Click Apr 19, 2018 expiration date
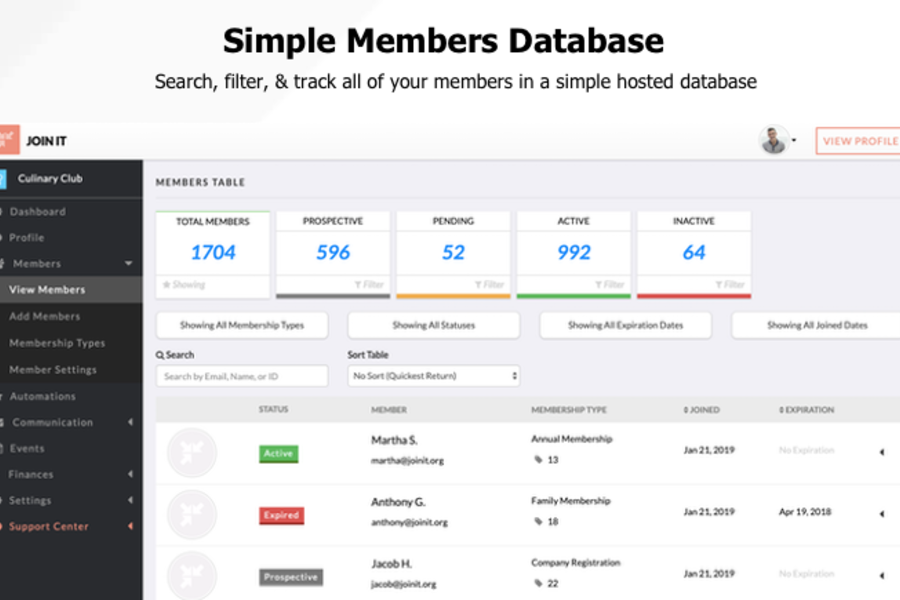This screenshot has width=900, height=600. [805, 512]
